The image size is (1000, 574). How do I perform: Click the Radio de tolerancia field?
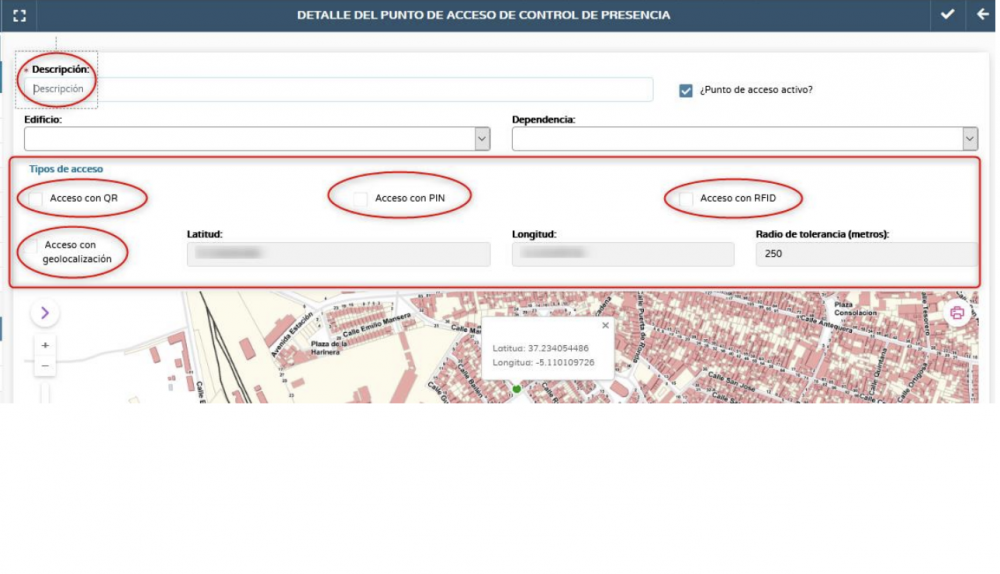[866, 254]
